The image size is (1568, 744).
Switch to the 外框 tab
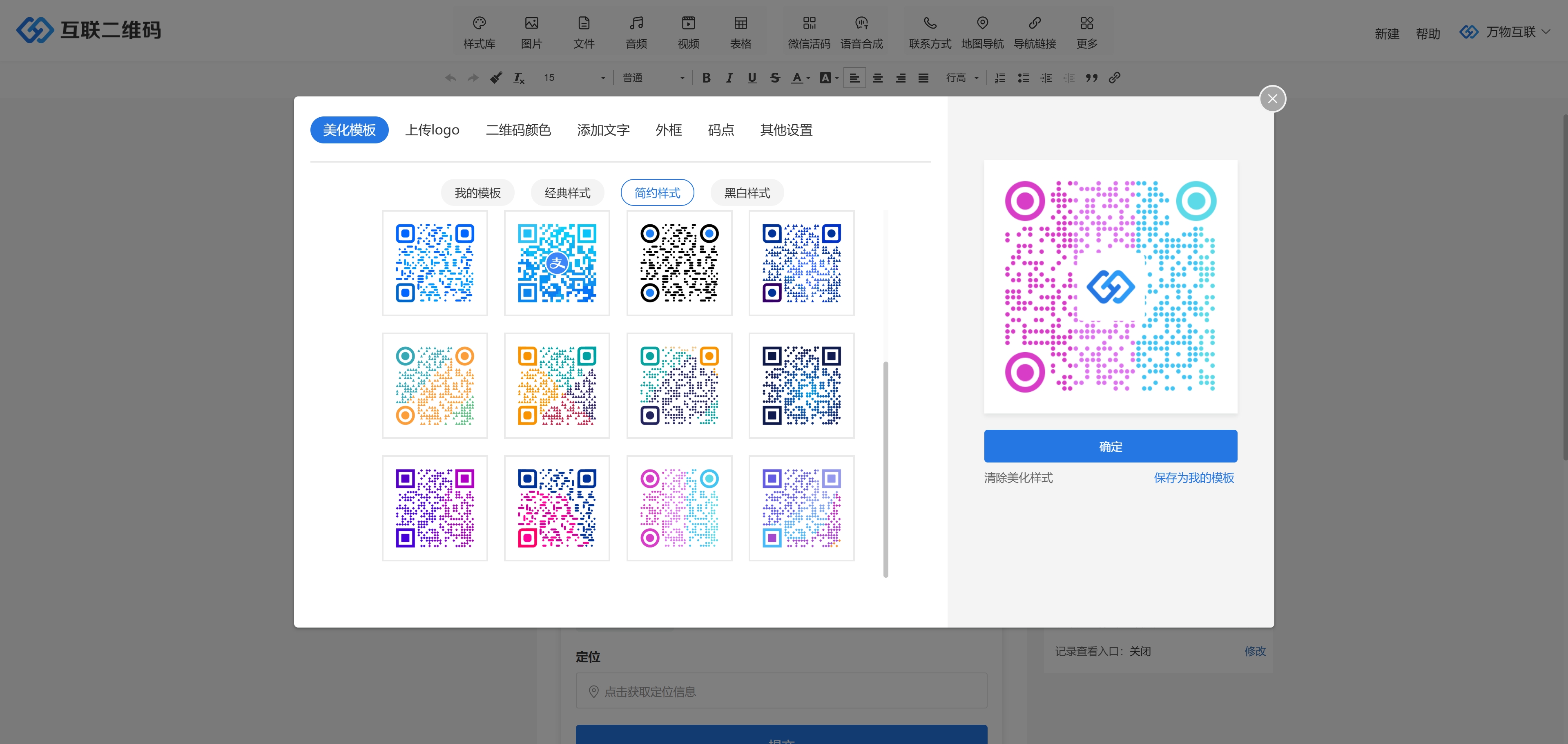point(668,130)
